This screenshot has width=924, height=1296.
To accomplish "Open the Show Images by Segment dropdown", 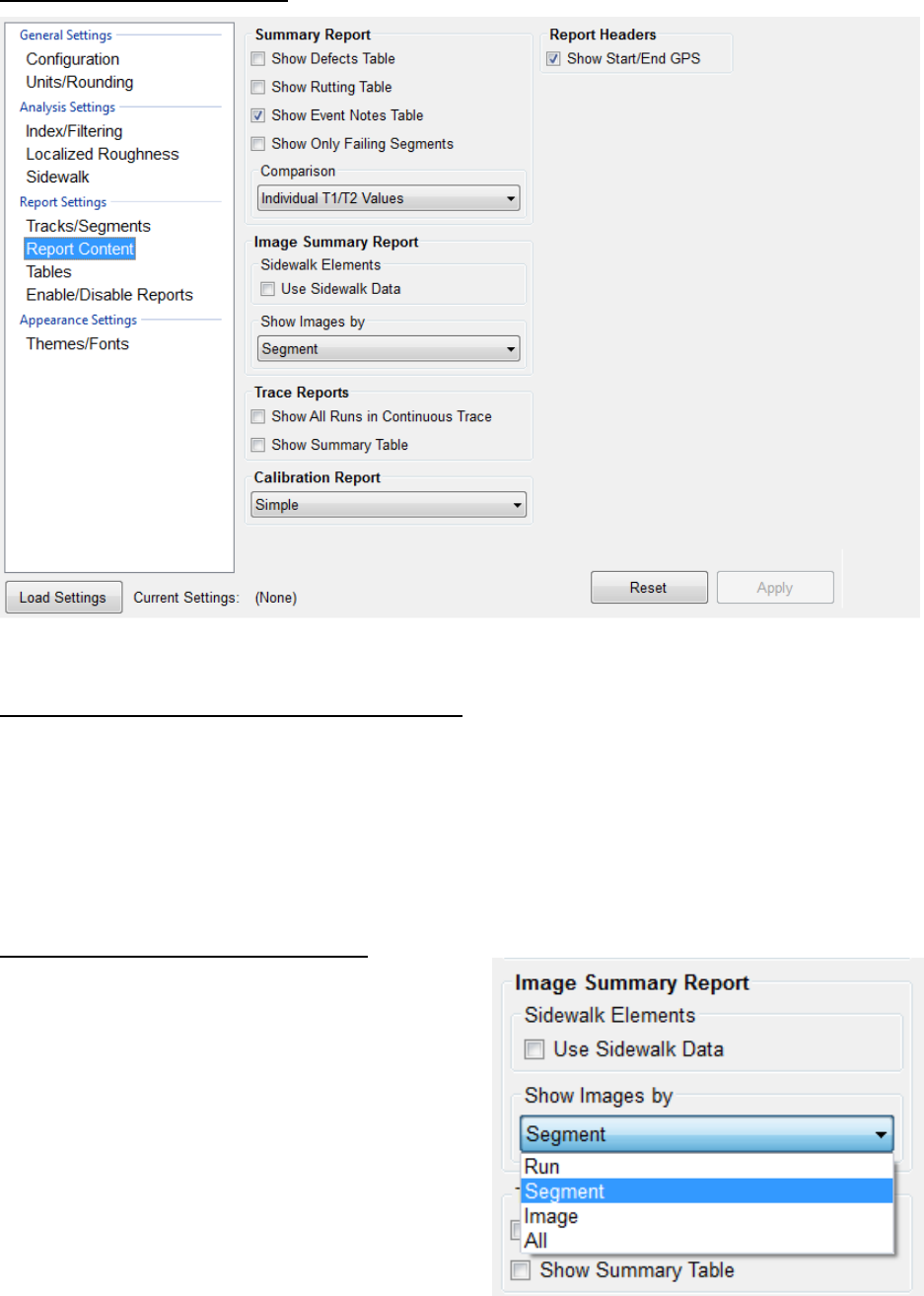I will click(x=389, y=349).
